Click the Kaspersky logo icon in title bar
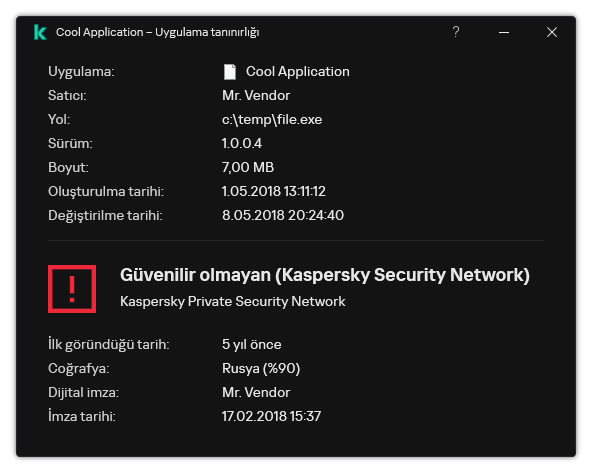The image size is (592, 473). [x=40, y=32]
